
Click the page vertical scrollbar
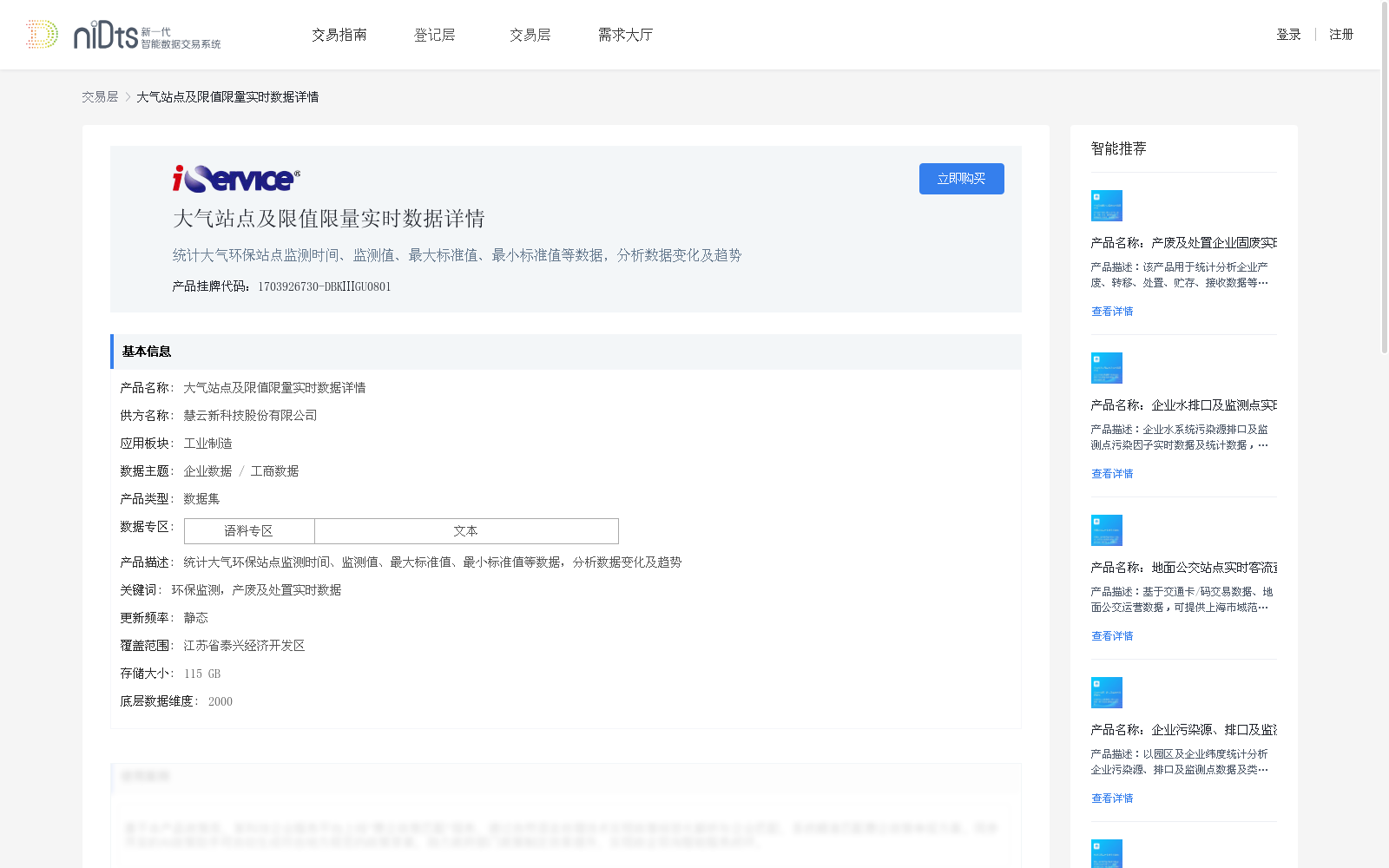click(x=1385, y=178)
